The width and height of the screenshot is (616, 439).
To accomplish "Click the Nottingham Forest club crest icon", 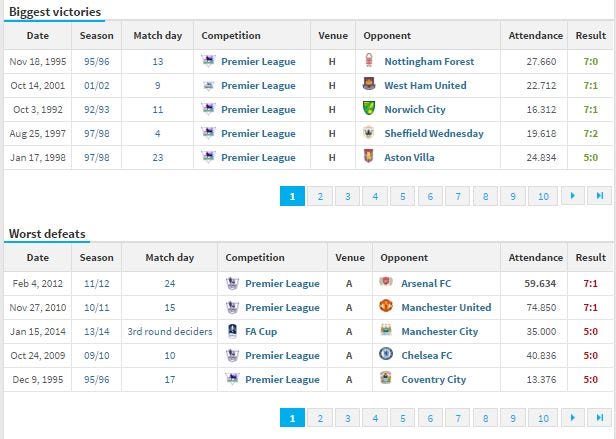I will point(369,61).
